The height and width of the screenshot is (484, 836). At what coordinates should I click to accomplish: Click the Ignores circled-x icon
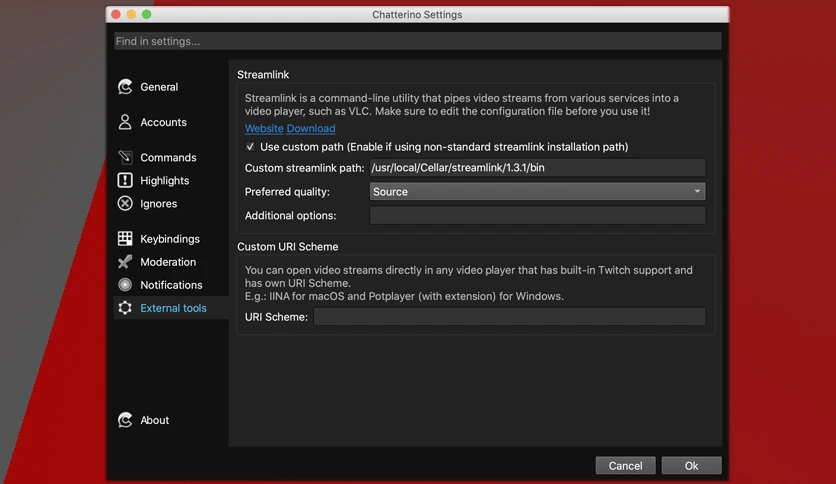point(125,203)
